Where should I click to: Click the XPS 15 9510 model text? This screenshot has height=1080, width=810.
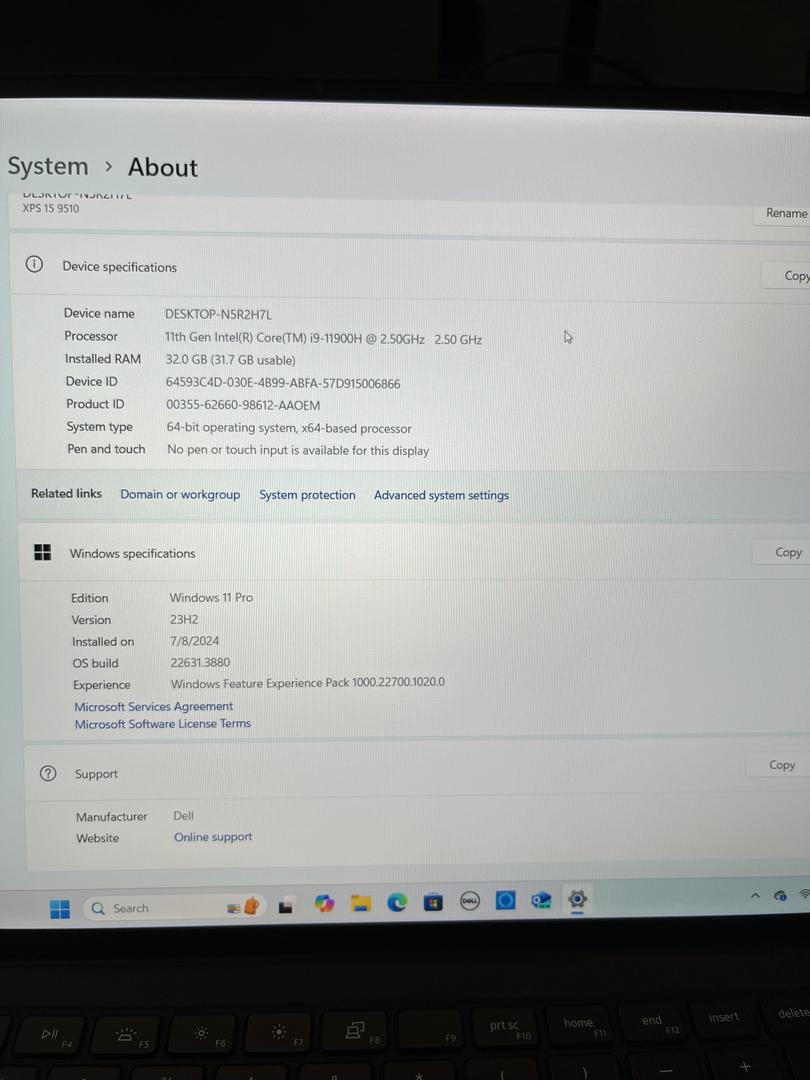tap(51, 208)
